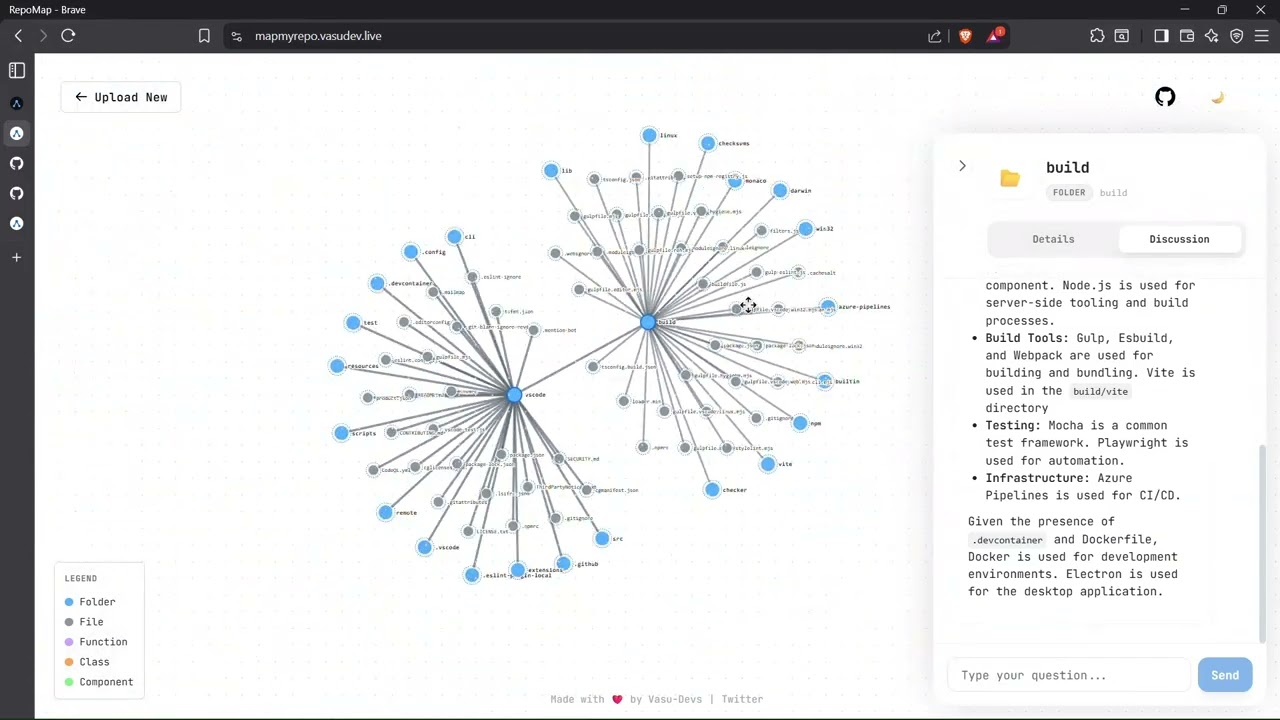Screen dimensions: 1280x720
Task: Click the blue Folder swatch in the legend
Action: [69, 601]
